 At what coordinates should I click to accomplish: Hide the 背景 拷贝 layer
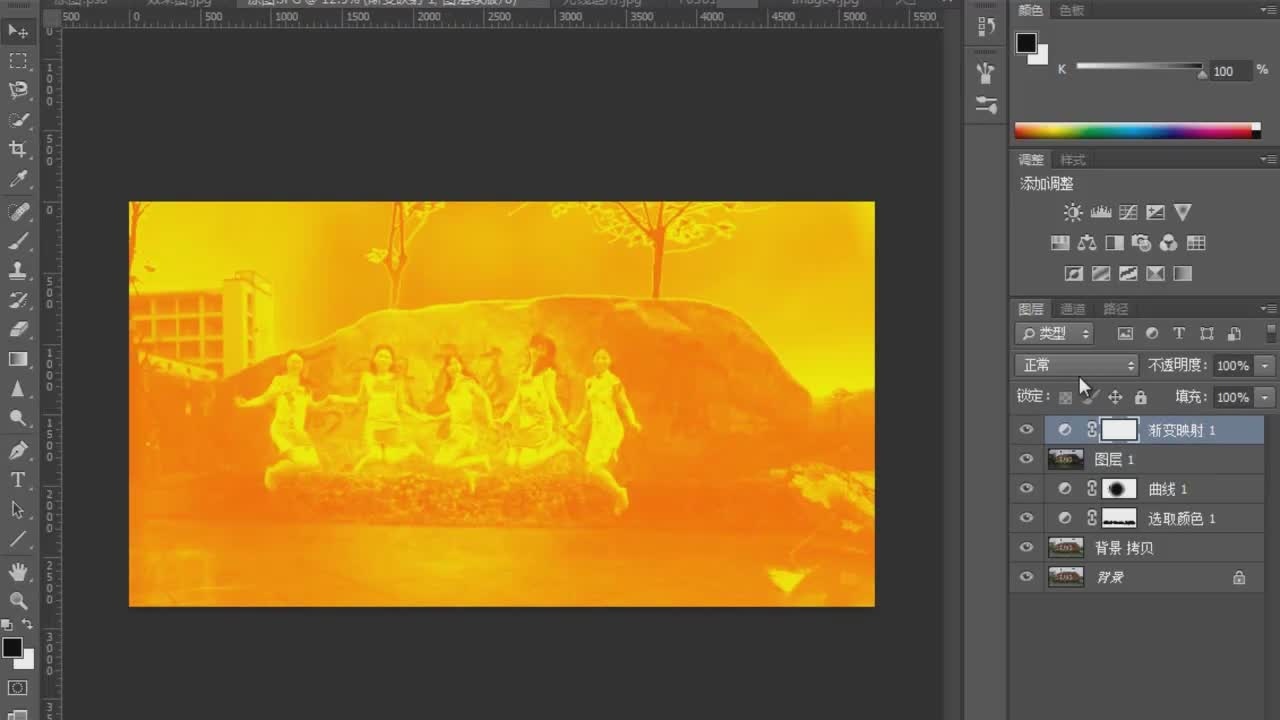(1026, 548)
